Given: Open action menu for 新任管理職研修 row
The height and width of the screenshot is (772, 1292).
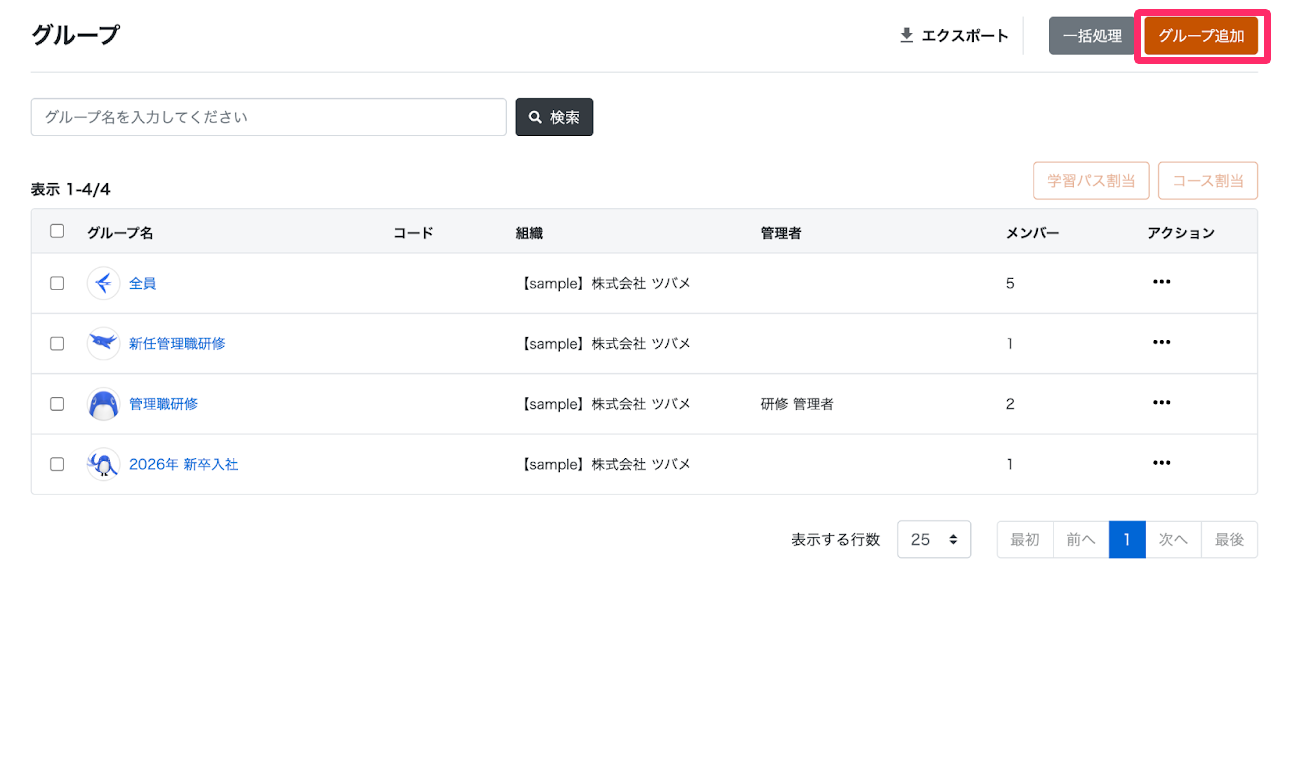Looking at the screenshot, I should (x=1161, y=342).
